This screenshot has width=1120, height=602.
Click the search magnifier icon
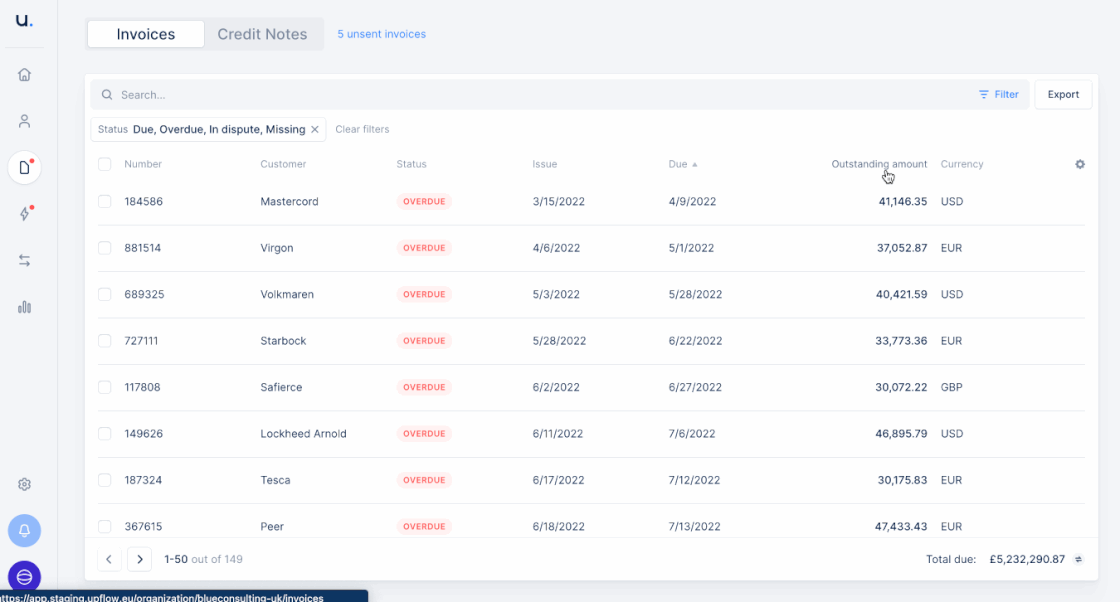pyautogui.click(x=107, y=94)
